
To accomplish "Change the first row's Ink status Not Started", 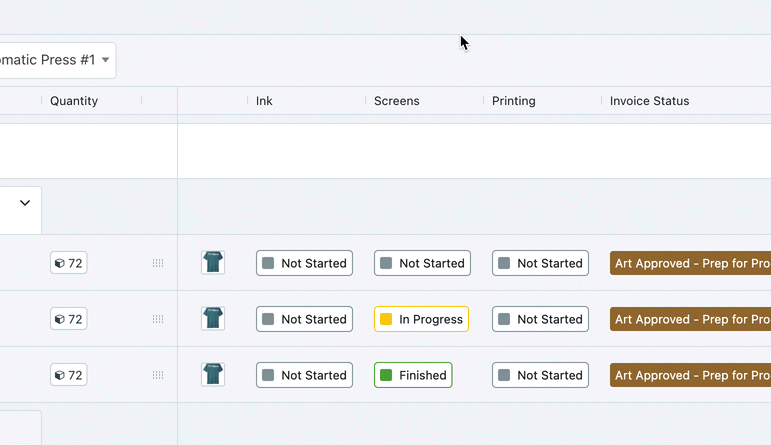I will [x=304, y=263].
